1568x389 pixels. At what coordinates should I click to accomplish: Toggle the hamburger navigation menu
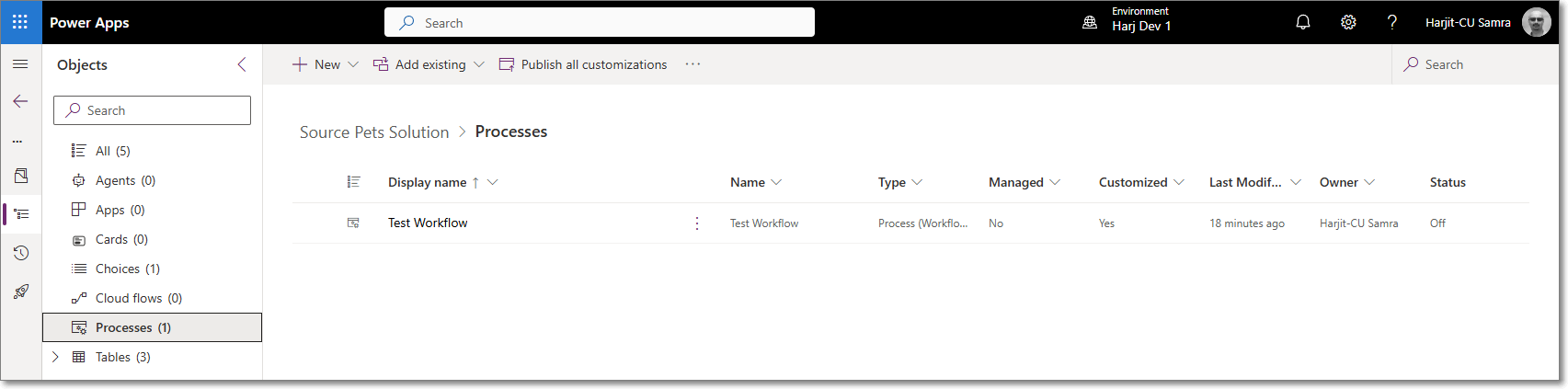[x=20, y=64]
